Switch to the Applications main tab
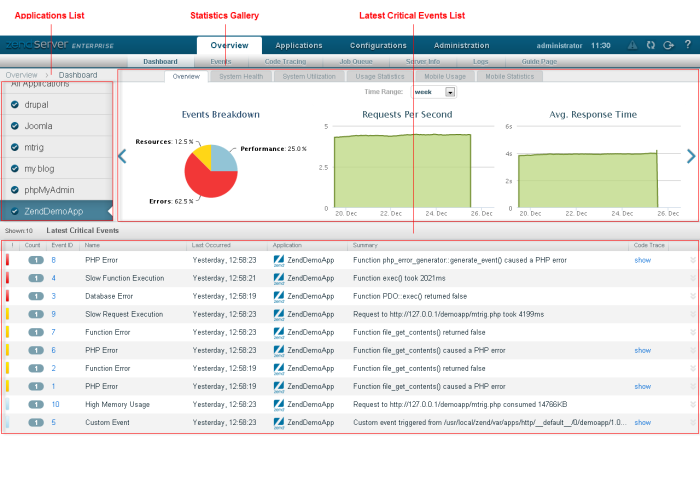This screenshot has width=700, height=501. coord(298,45)
